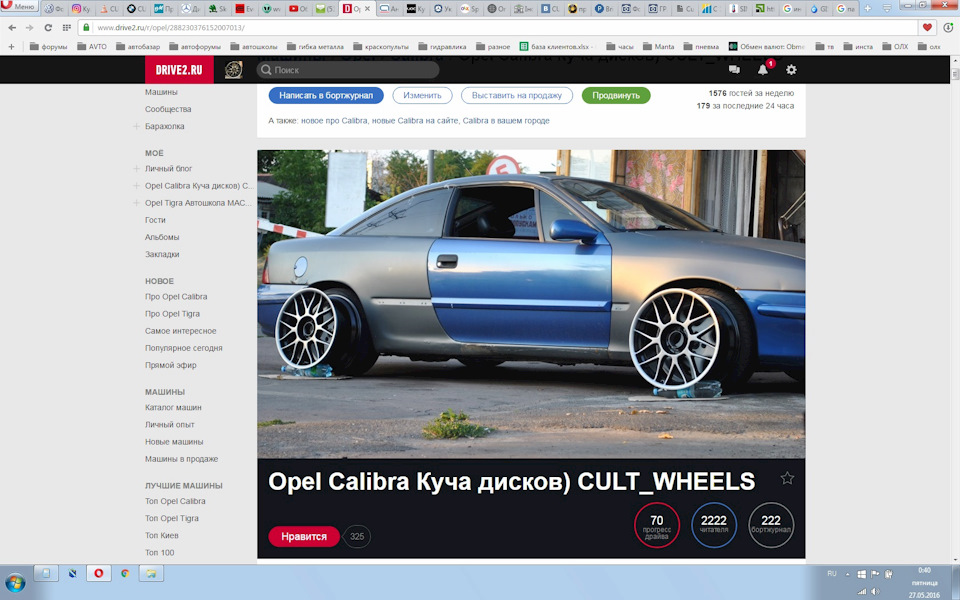Bookmark the page with the heart icon

927,28
